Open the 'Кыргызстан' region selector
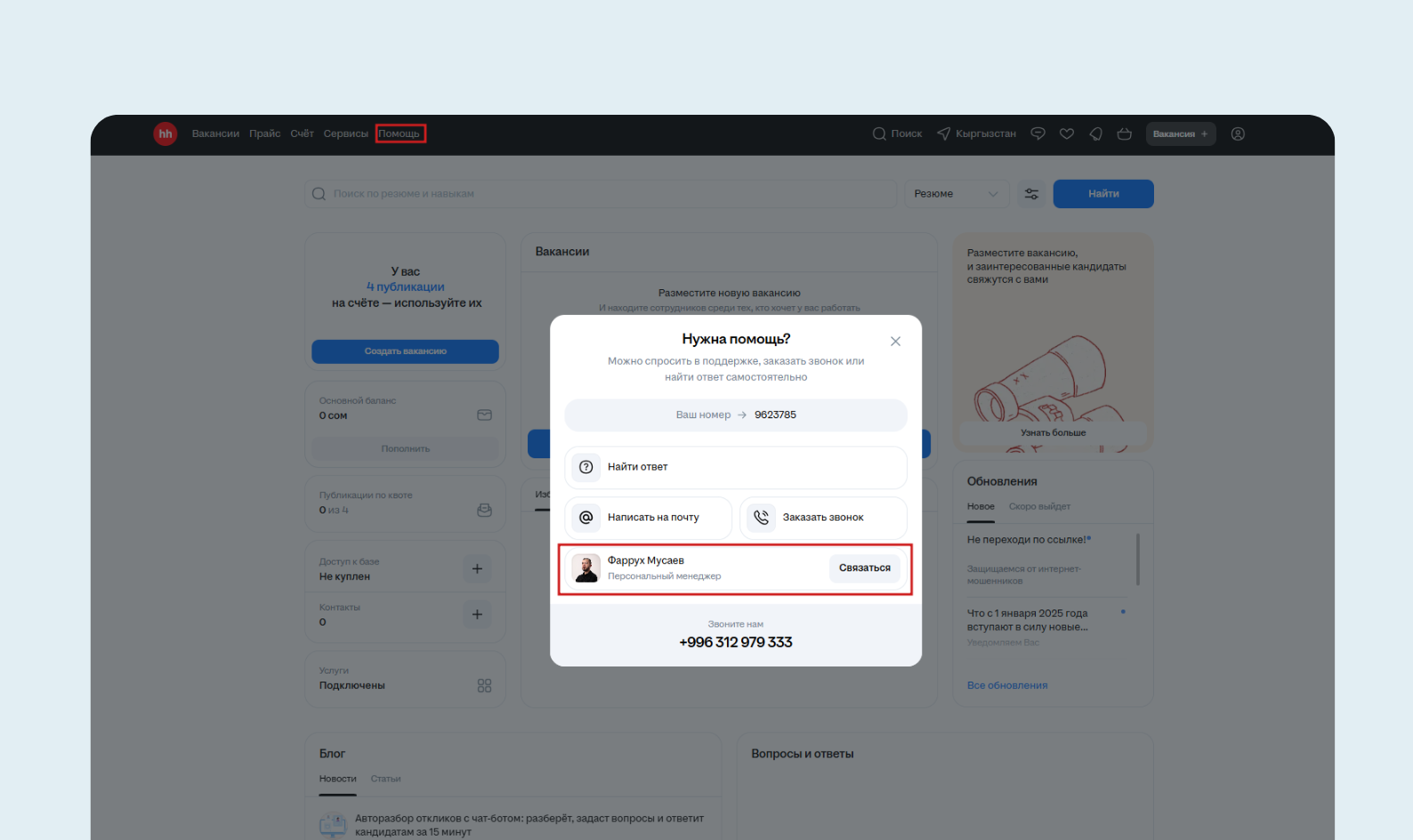The height and width of the screenshot is (840, 1413). point(976,133)
